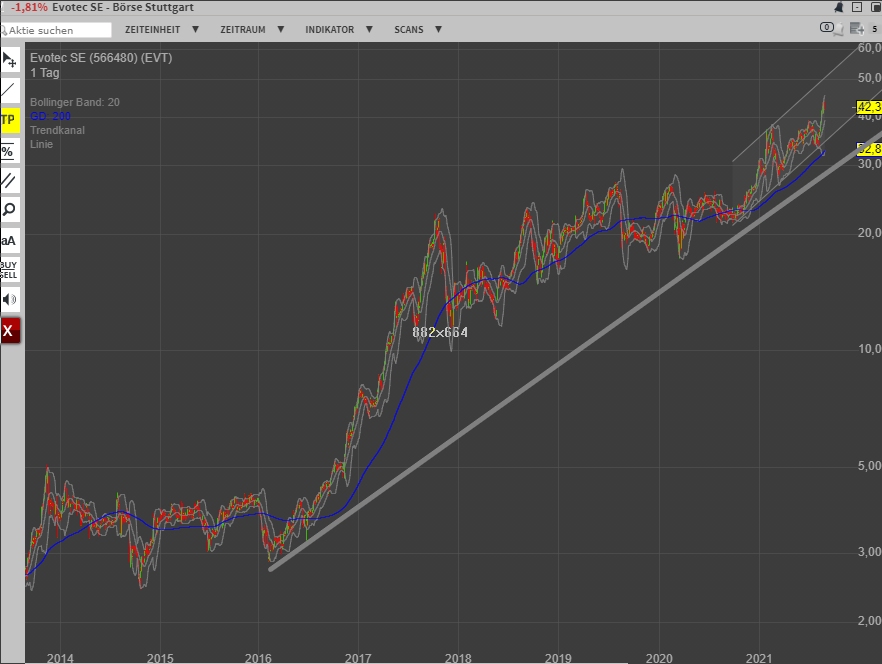Expand the ZEITRAUM dropdown arrow

tap(281, 29)
